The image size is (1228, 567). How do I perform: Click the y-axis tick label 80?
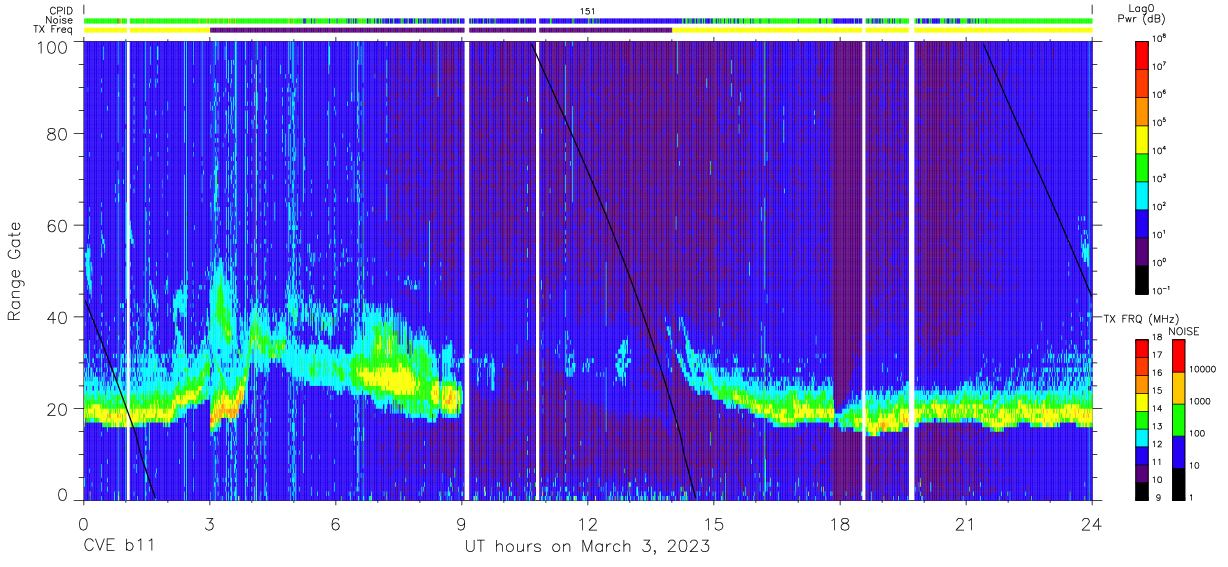pos(55,134)
